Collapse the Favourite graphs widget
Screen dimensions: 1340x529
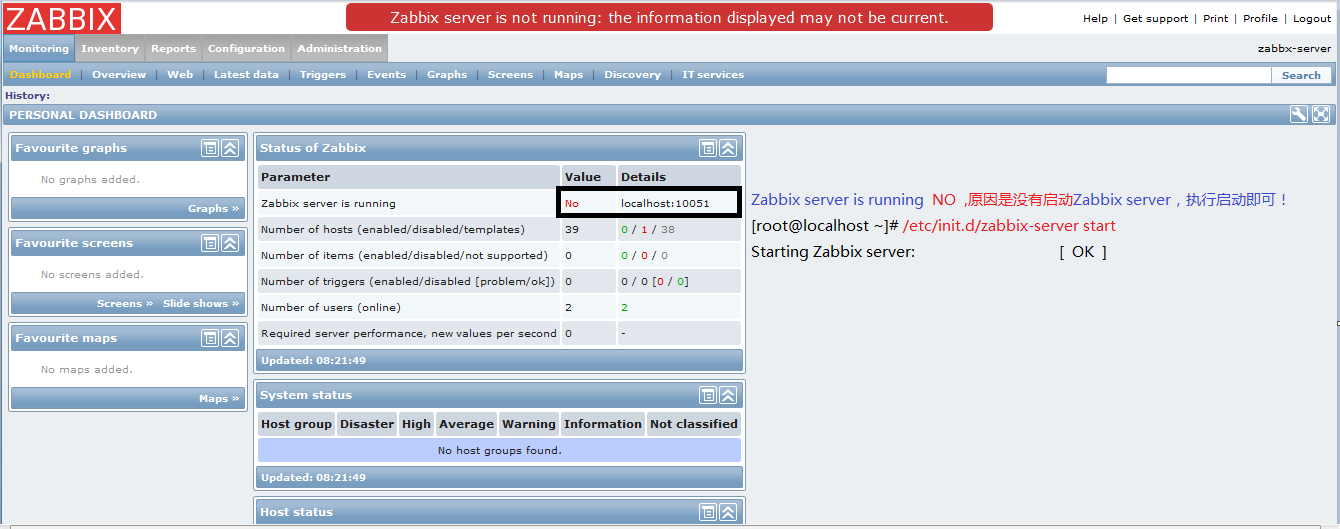[230, 148]
